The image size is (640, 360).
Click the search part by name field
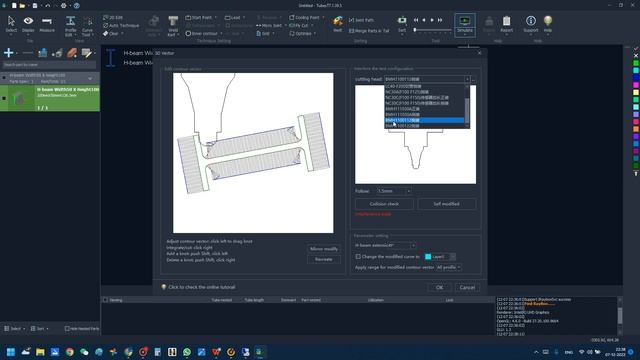49,64
